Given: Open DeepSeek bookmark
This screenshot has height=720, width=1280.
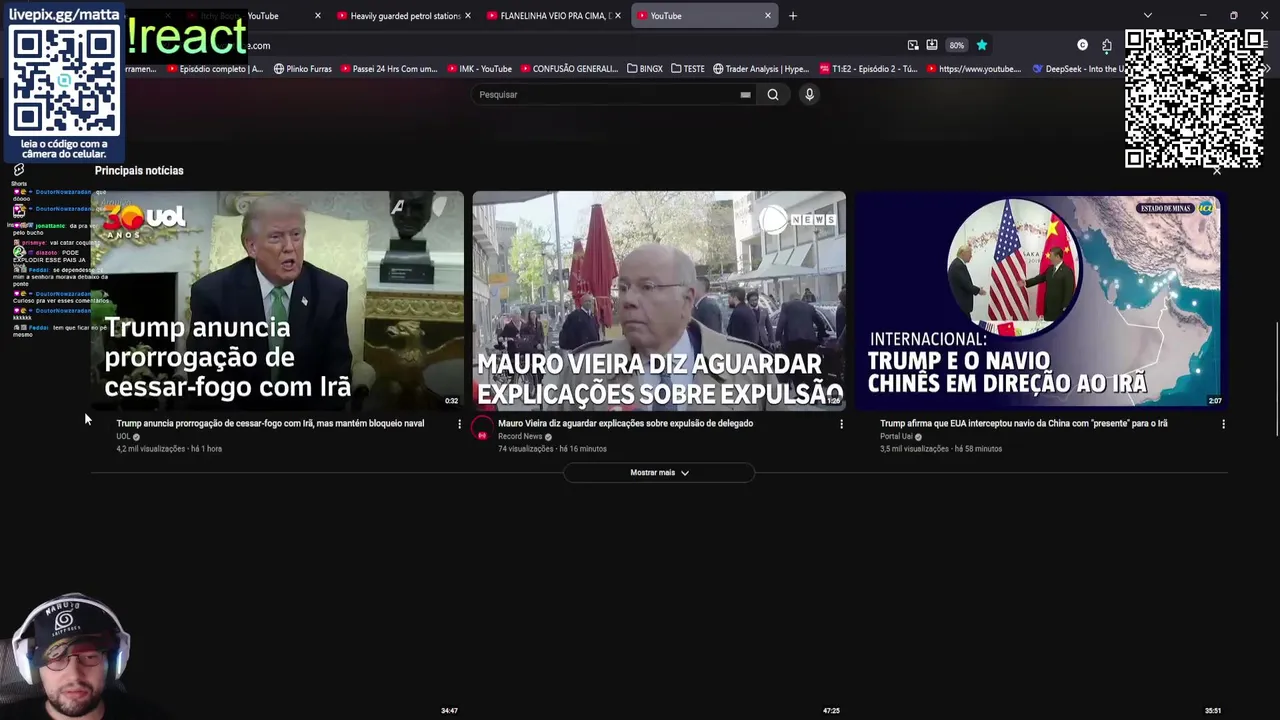Looking at the screenshot, I should tap(1078, 69).
